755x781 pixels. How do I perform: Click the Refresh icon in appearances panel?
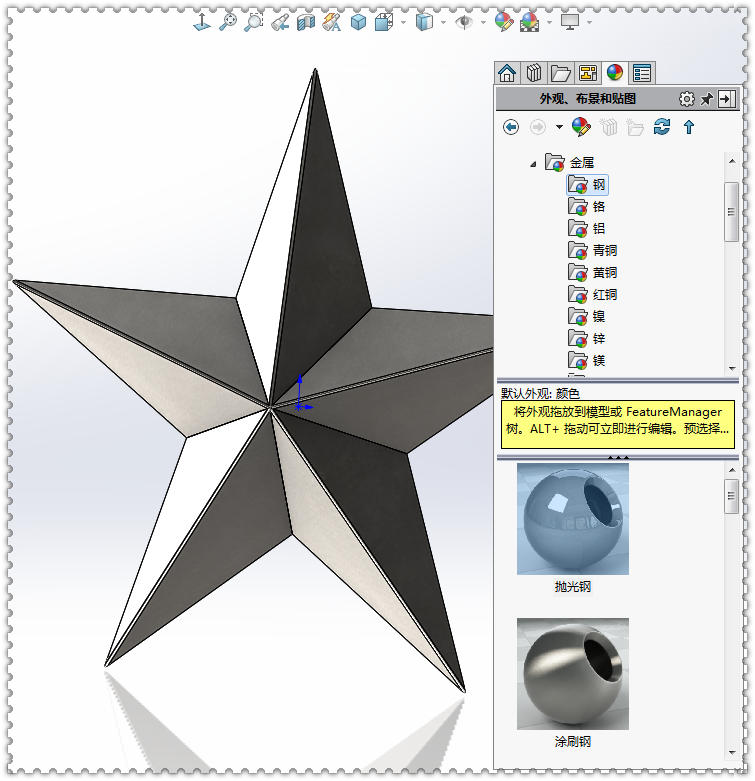(662, 127)
